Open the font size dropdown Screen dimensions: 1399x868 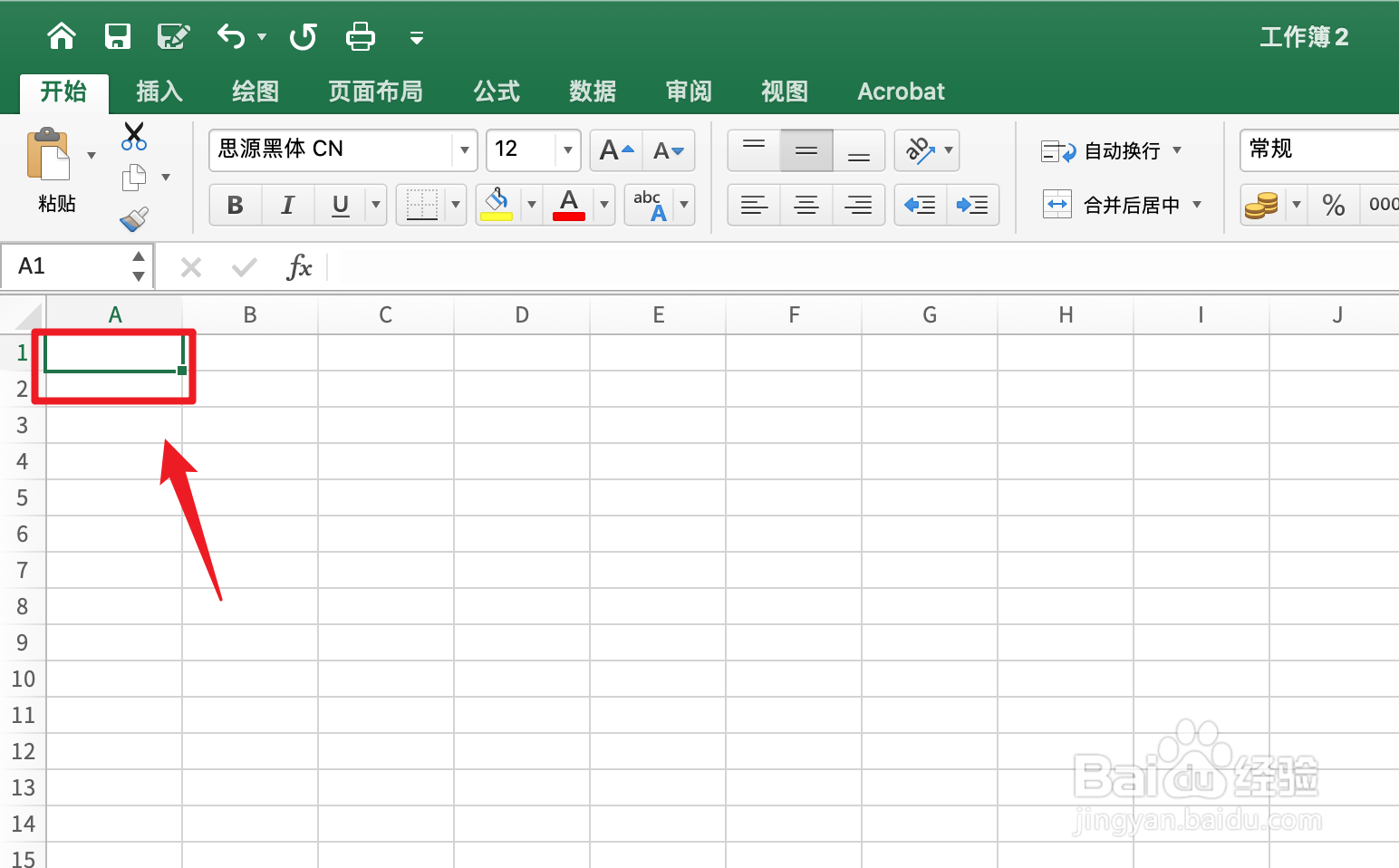coord(567,150)
